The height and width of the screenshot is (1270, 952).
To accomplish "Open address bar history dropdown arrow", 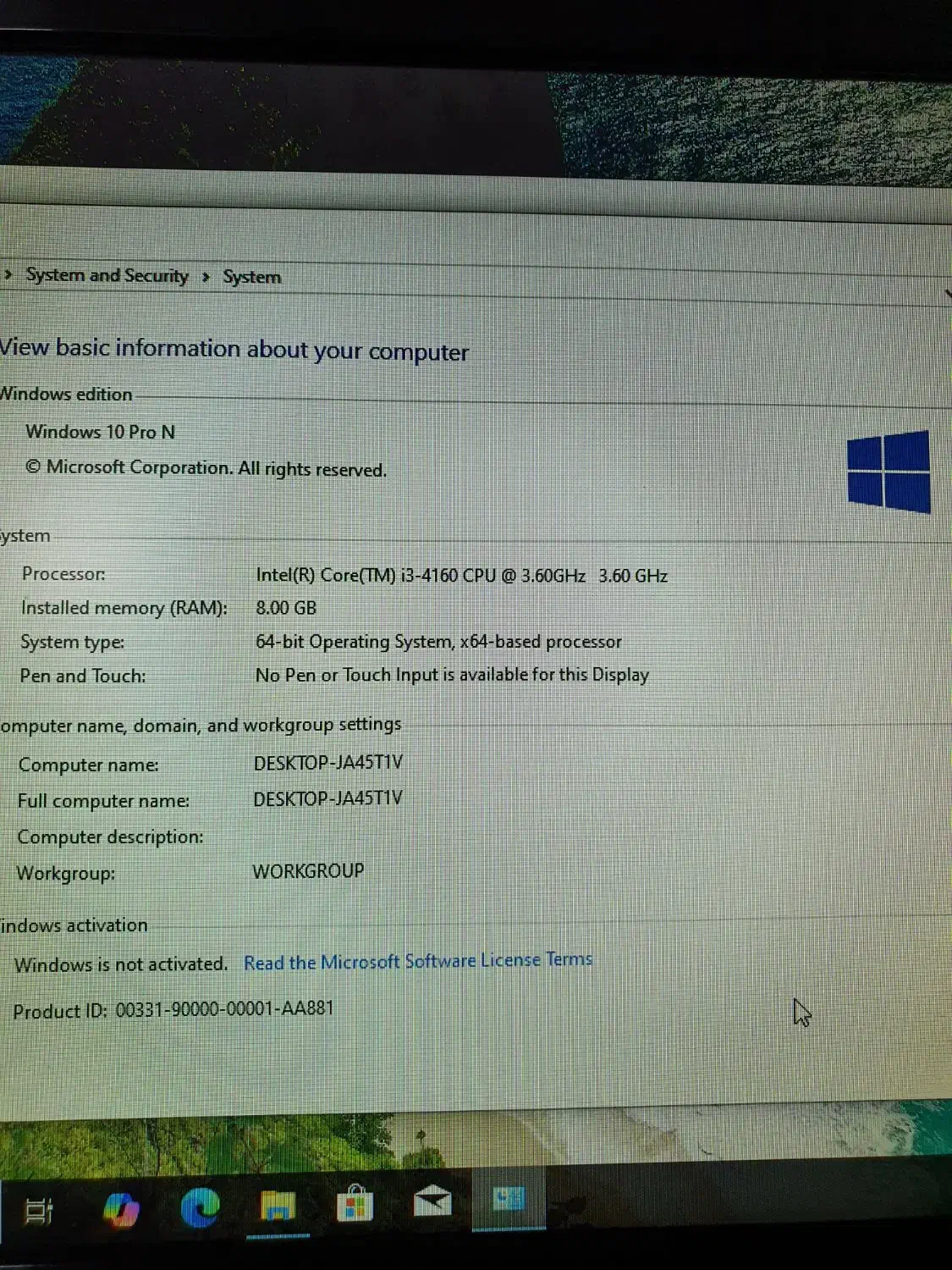I will 947,293.
